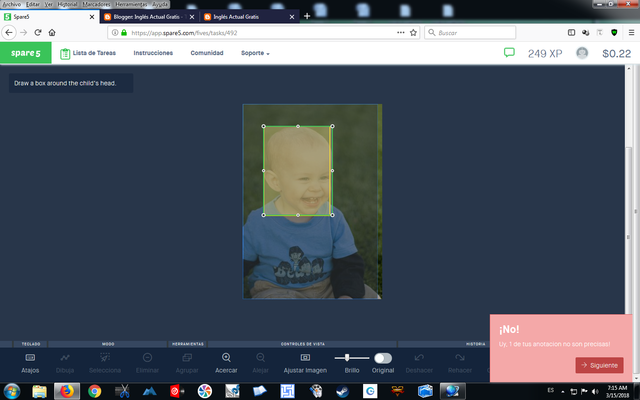Image resolution: width=640 pixels, height=400 pixels.
Task: Click the top-left handle of the box
Action: (x=264, y=126)
